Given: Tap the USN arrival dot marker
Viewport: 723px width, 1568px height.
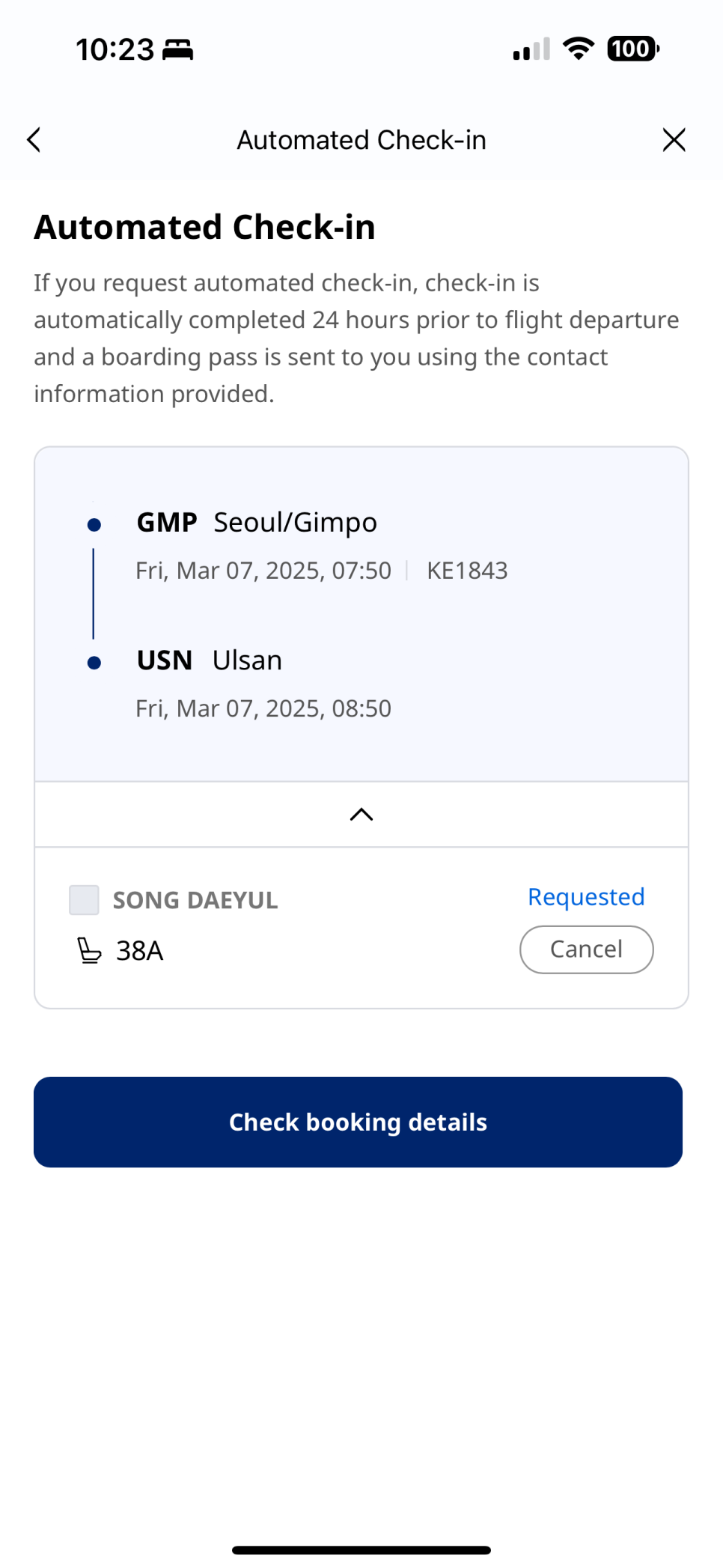Looking at the screenshot, I should [94, 663].
